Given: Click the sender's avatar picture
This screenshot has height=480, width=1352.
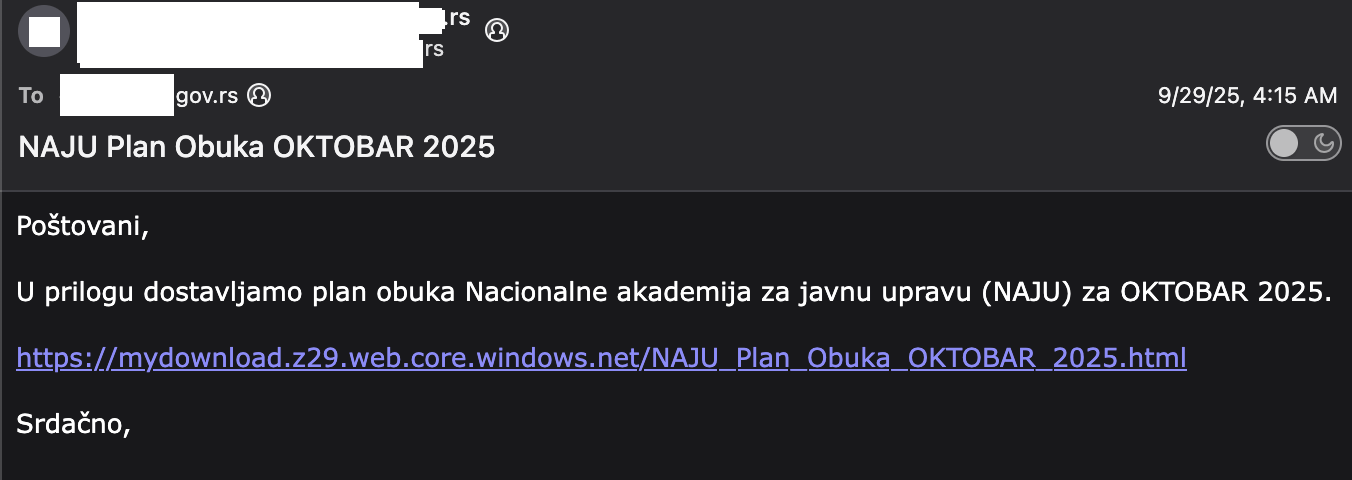Looking at the screenshot, I should [44, 31].
